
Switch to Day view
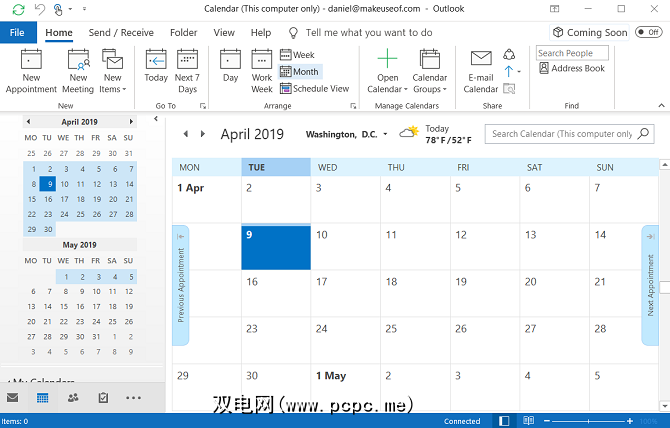coord(230,66)
